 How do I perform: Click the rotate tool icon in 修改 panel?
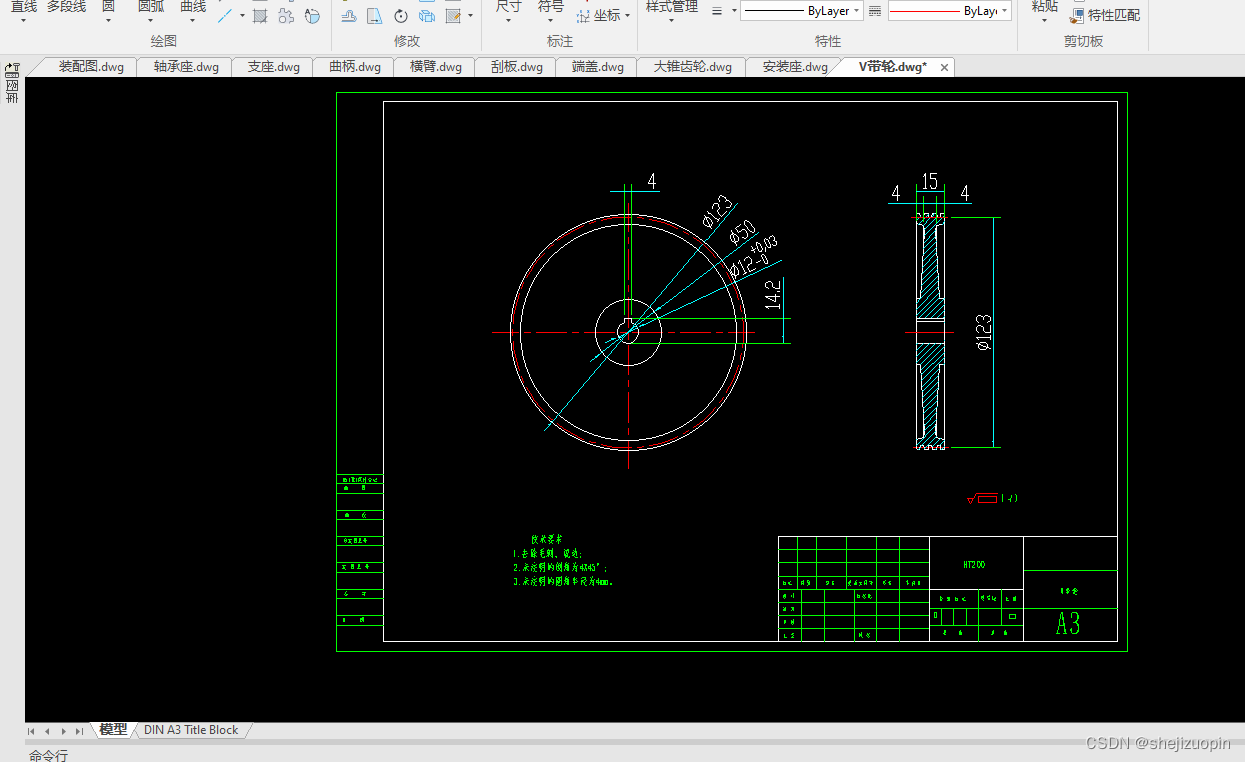(x=401, y=16)
